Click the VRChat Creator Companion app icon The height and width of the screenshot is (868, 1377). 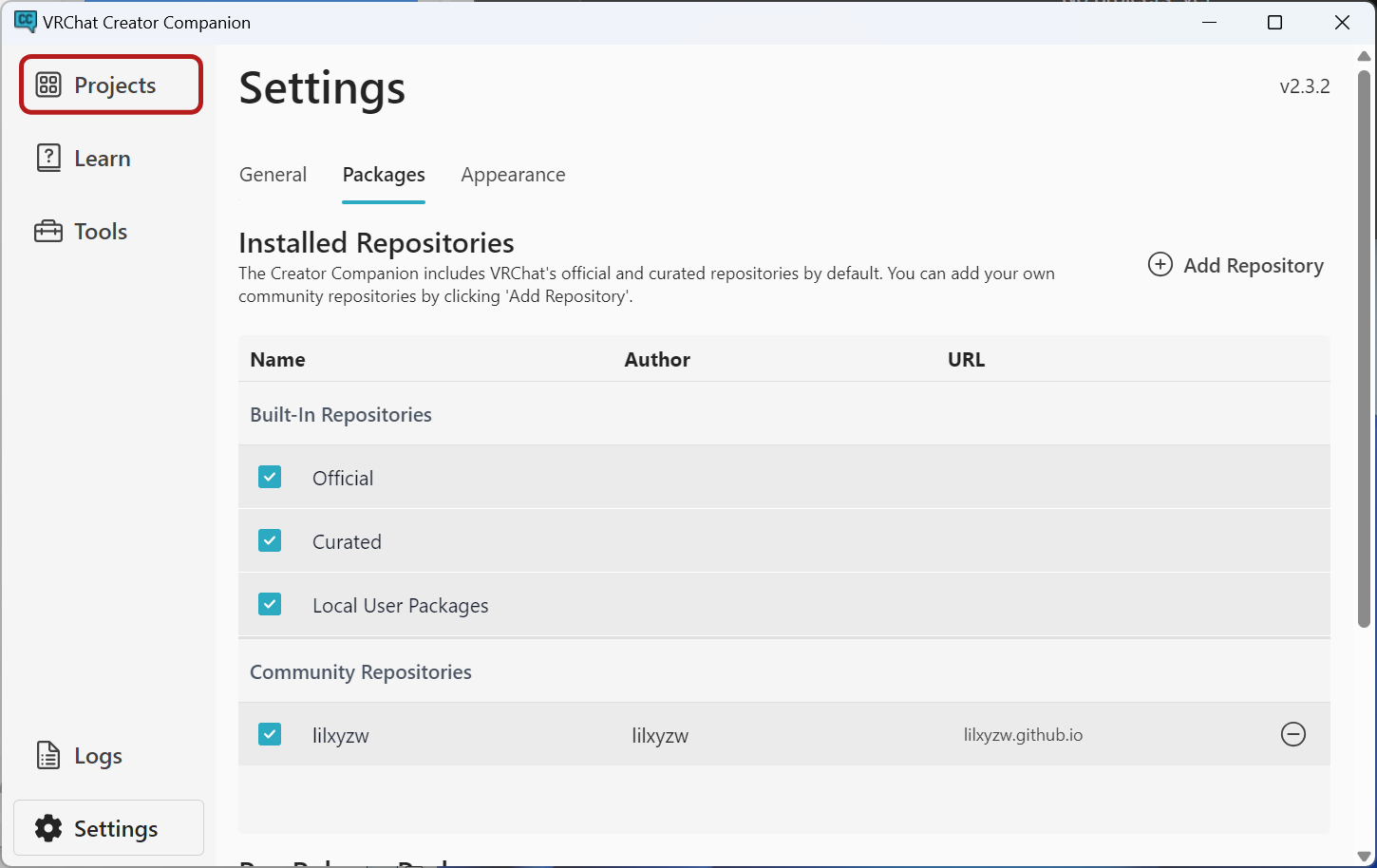click(x=26, y=22)
